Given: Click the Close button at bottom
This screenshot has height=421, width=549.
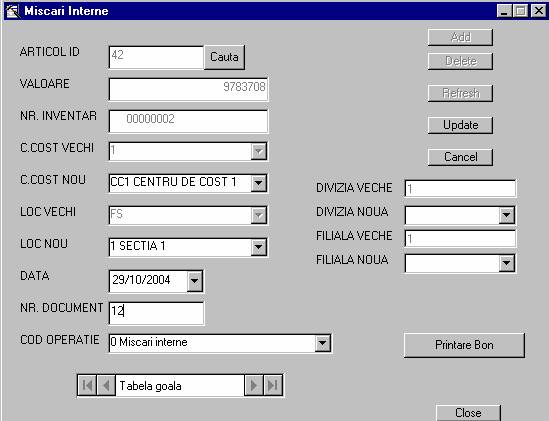Looking at the screenshot, I should click(468, 413).
